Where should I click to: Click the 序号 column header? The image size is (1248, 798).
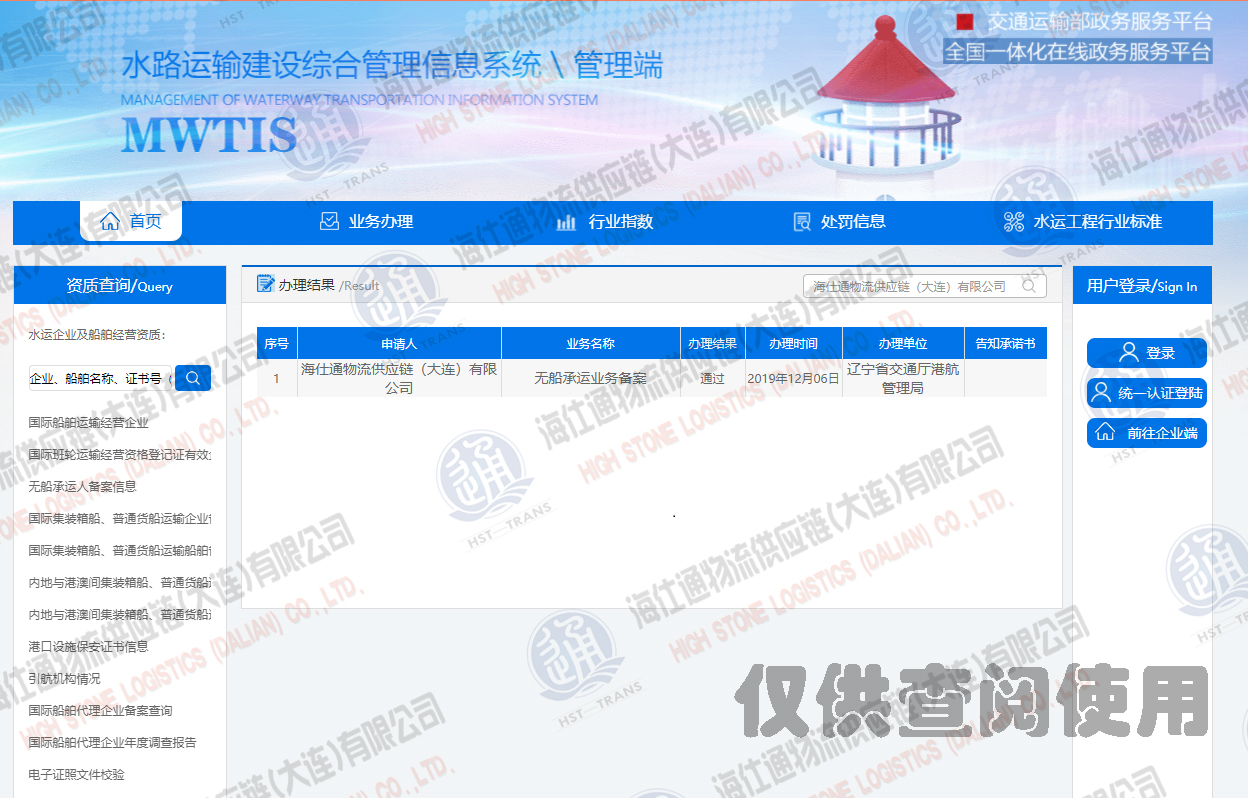277,343
